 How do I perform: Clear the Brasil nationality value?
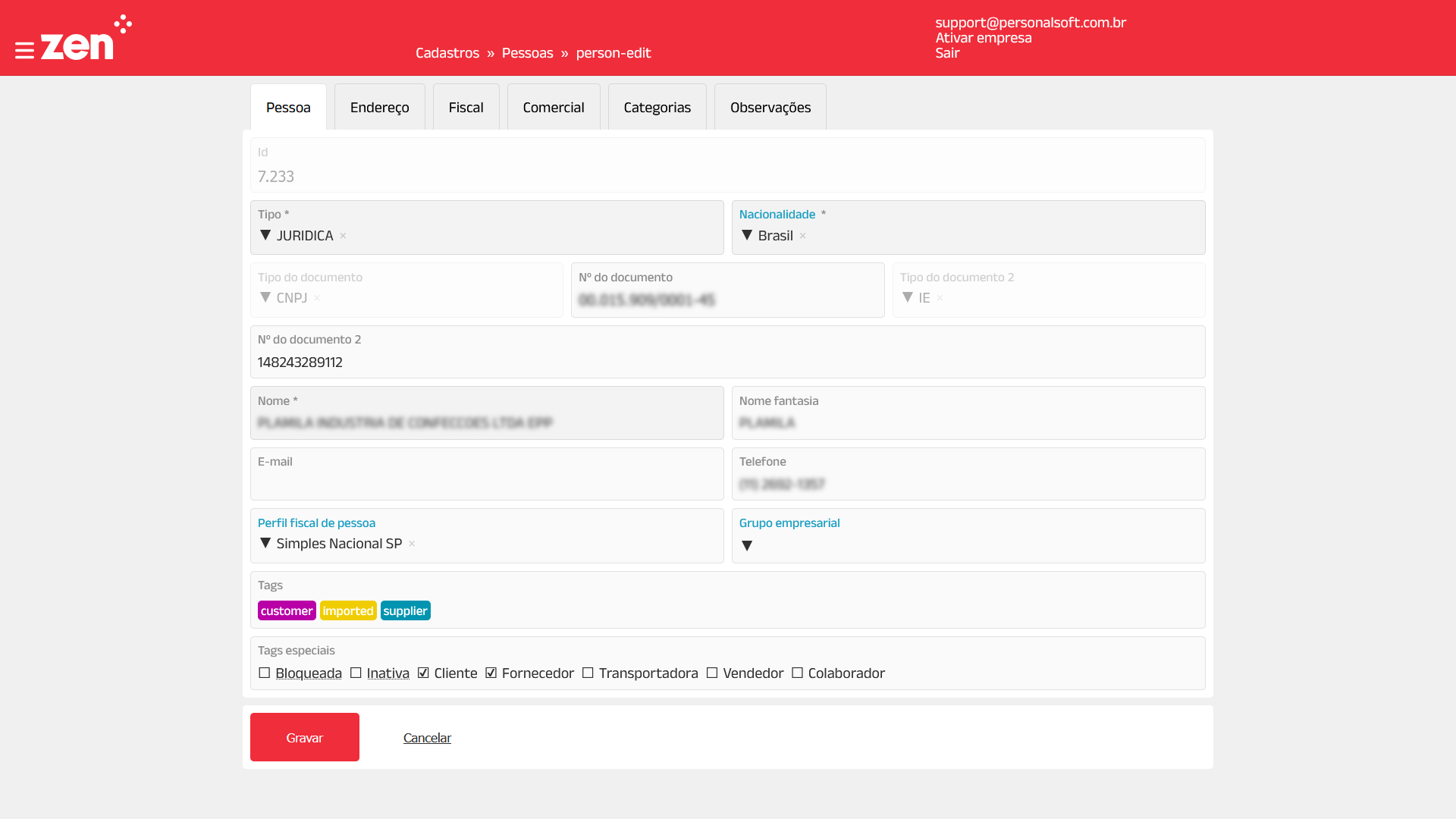[802, 236]
